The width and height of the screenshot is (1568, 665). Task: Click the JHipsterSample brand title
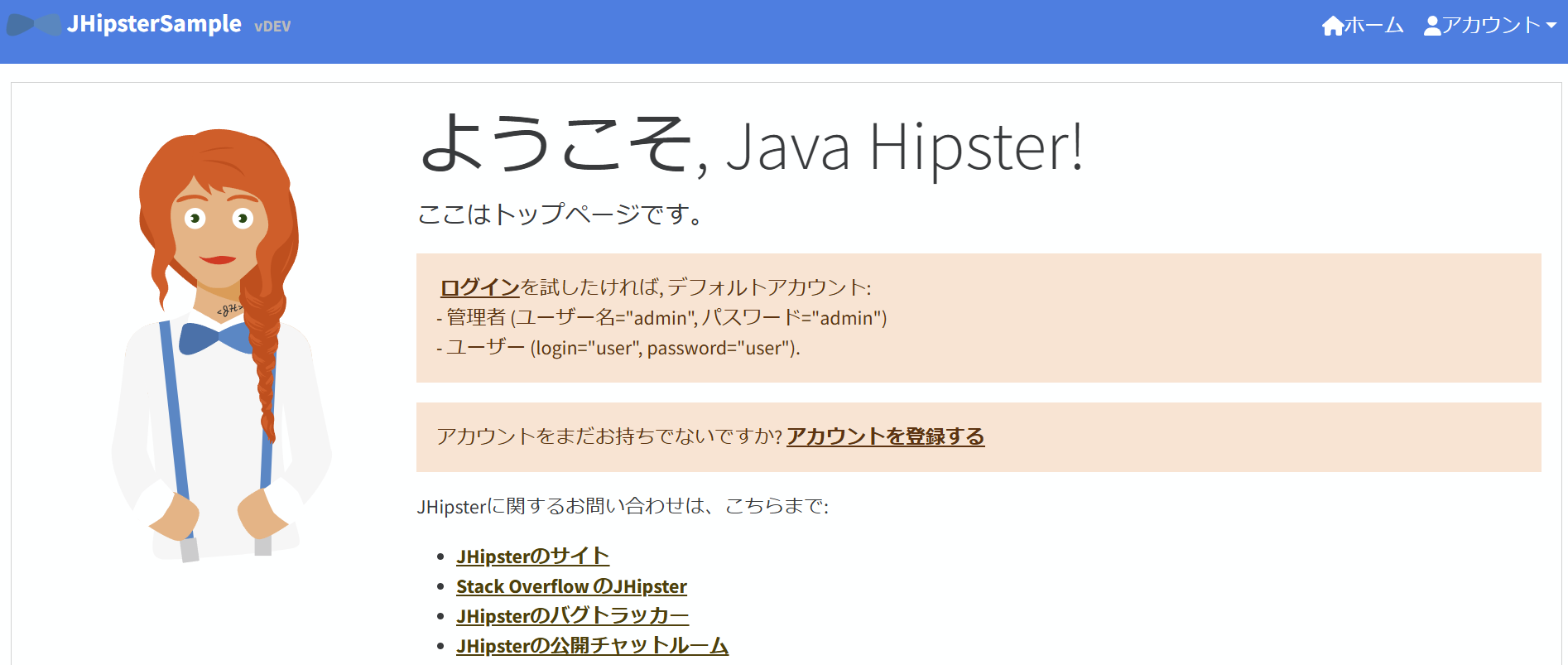[x=154, y=24]
